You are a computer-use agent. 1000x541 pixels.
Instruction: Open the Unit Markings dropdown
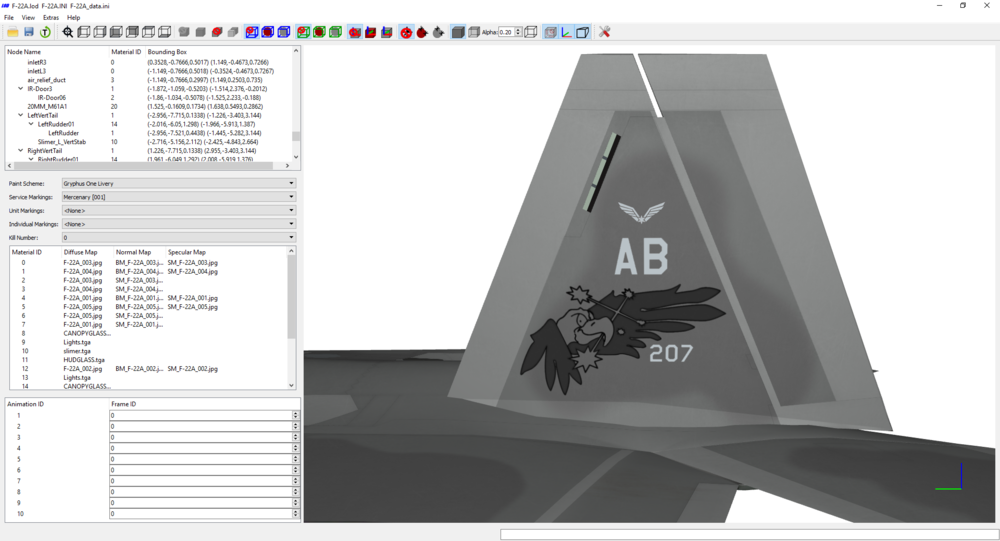pos(179,211)
